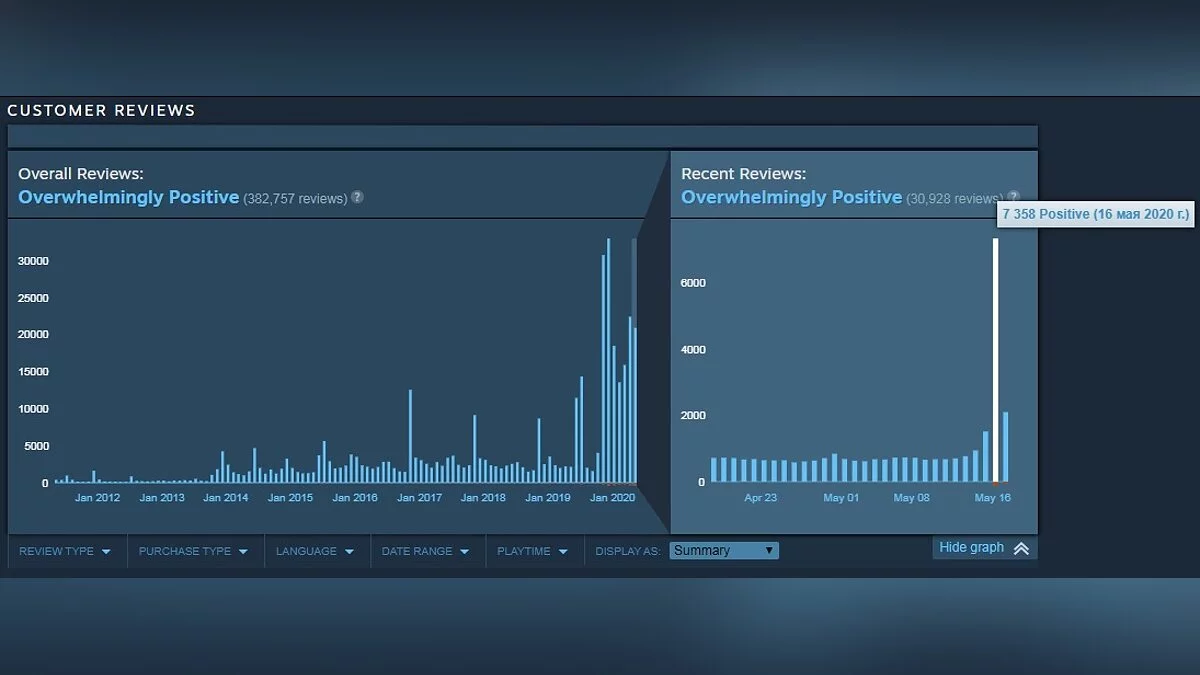
Task: Click the Jan 2020 axis label in the overall graph
Action: (x=612, y=497)
